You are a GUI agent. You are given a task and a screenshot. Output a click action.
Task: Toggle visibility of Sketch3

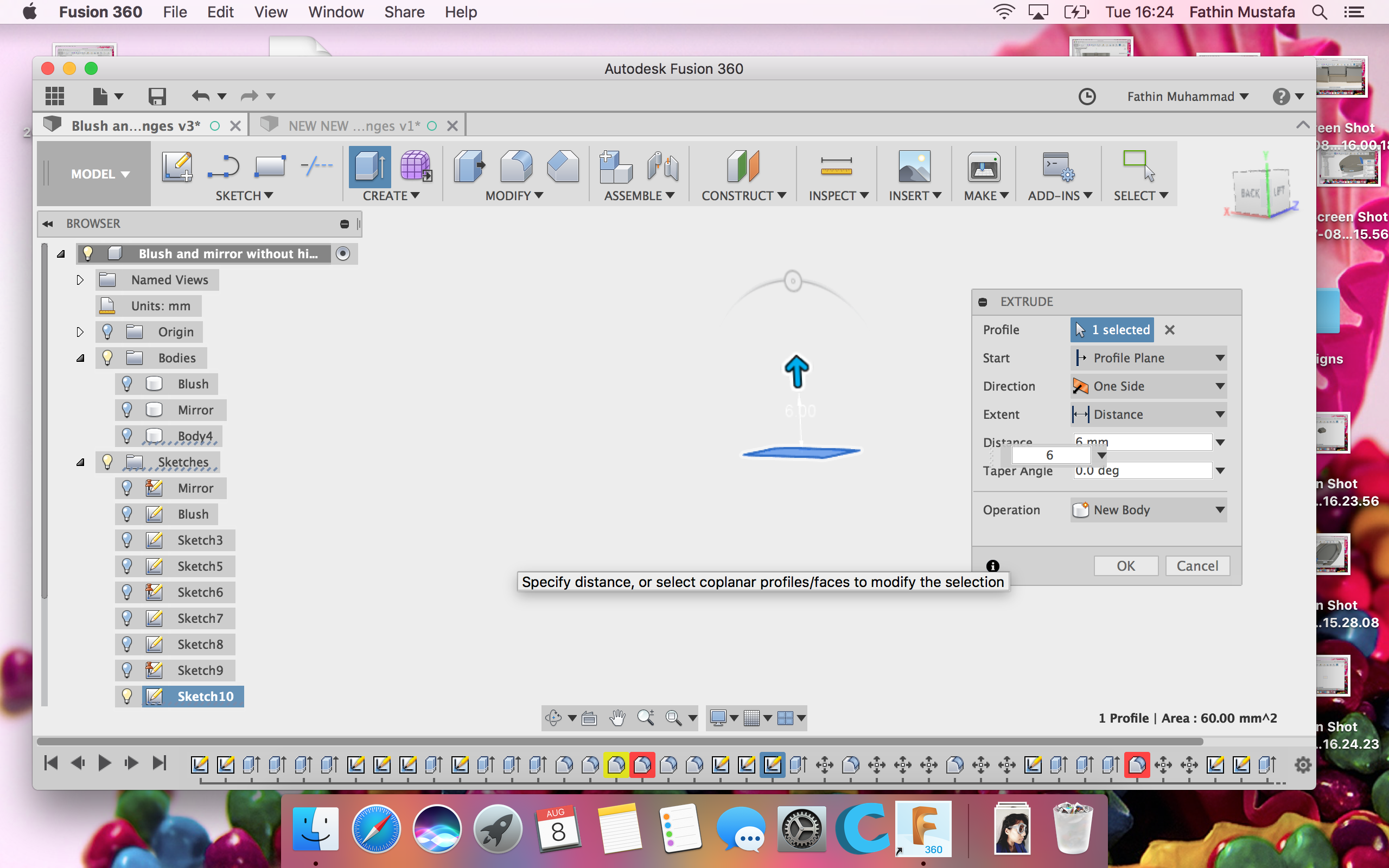coord(127,540)
